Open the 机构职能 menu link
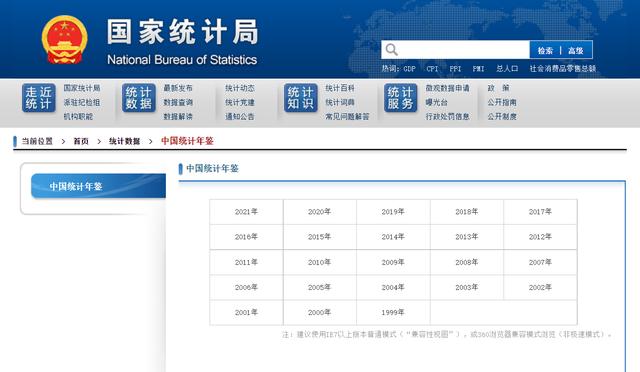The width and height of the screenshot is (640, 372). tap(78, 116)
